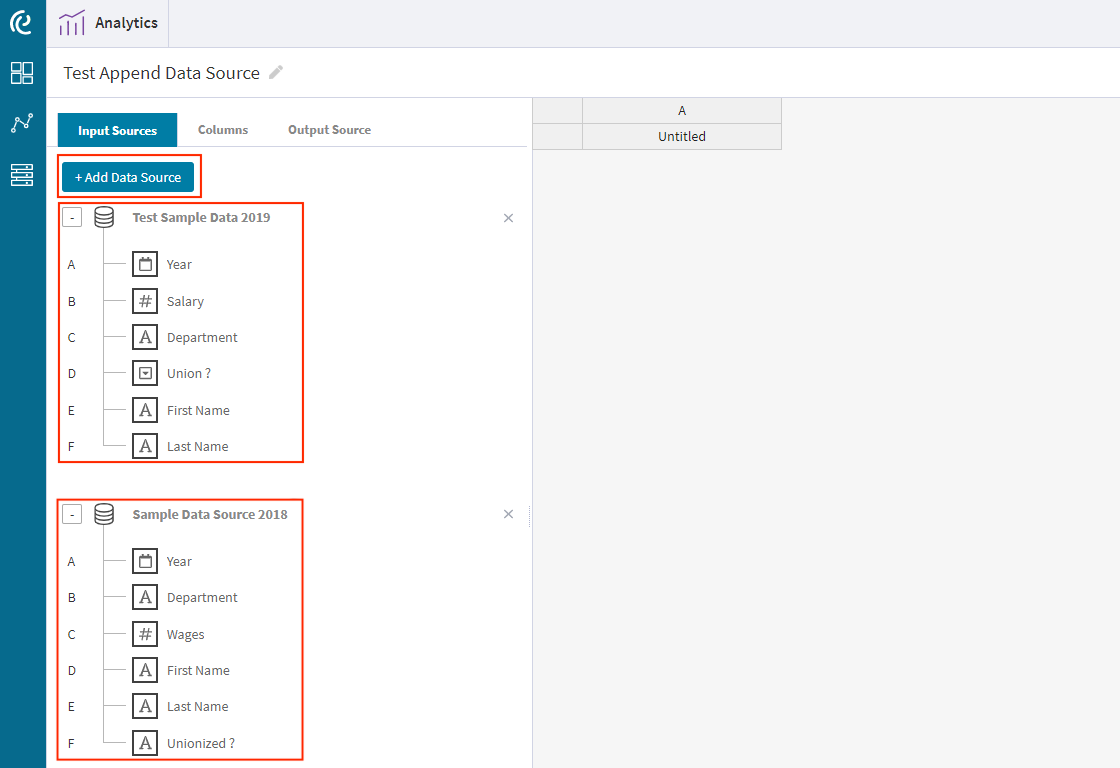Click the text icon beside Unionized ?

(145, 742)
